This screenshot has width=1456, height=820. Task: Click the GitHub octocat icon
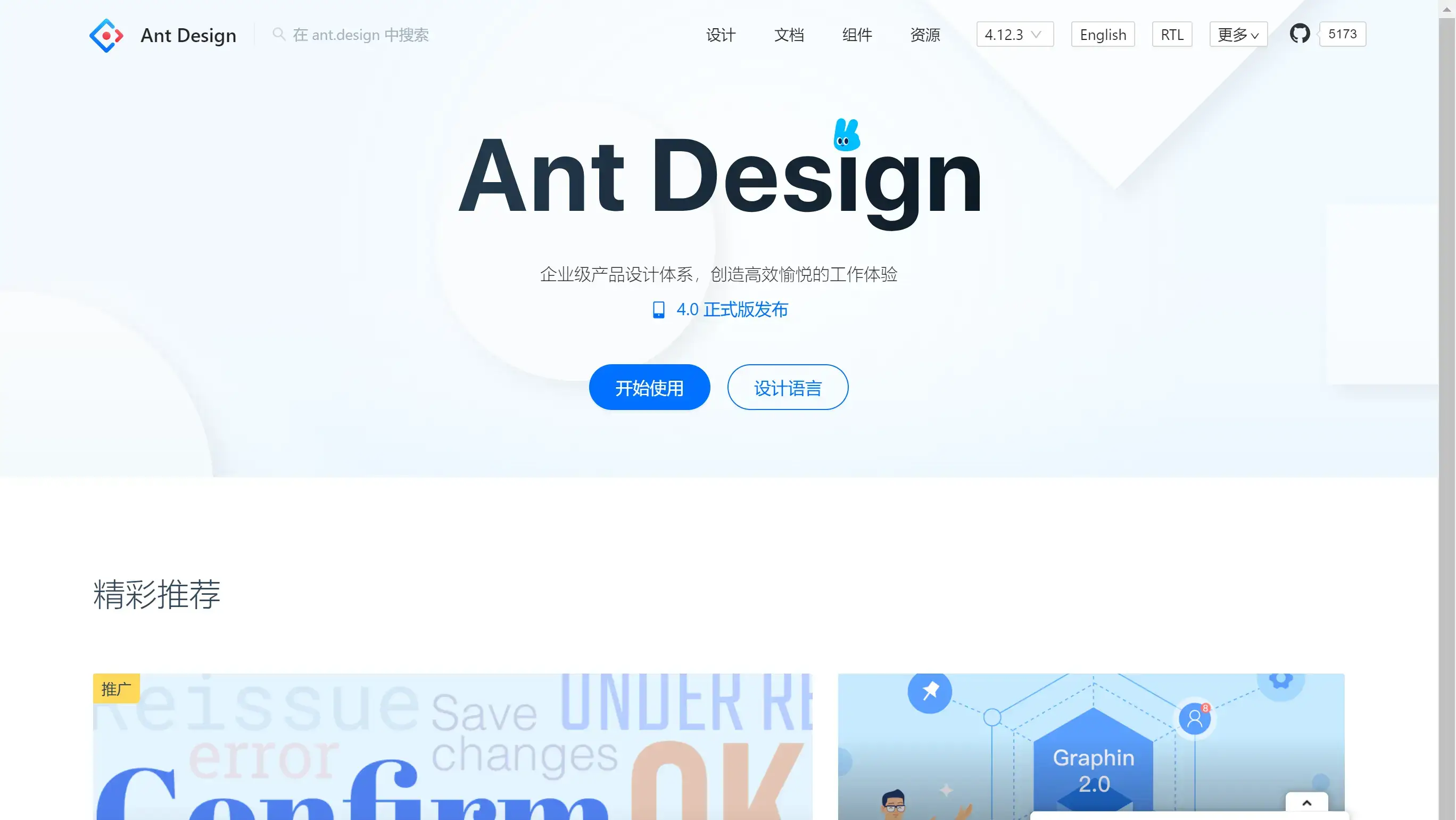coord(1299,33)
